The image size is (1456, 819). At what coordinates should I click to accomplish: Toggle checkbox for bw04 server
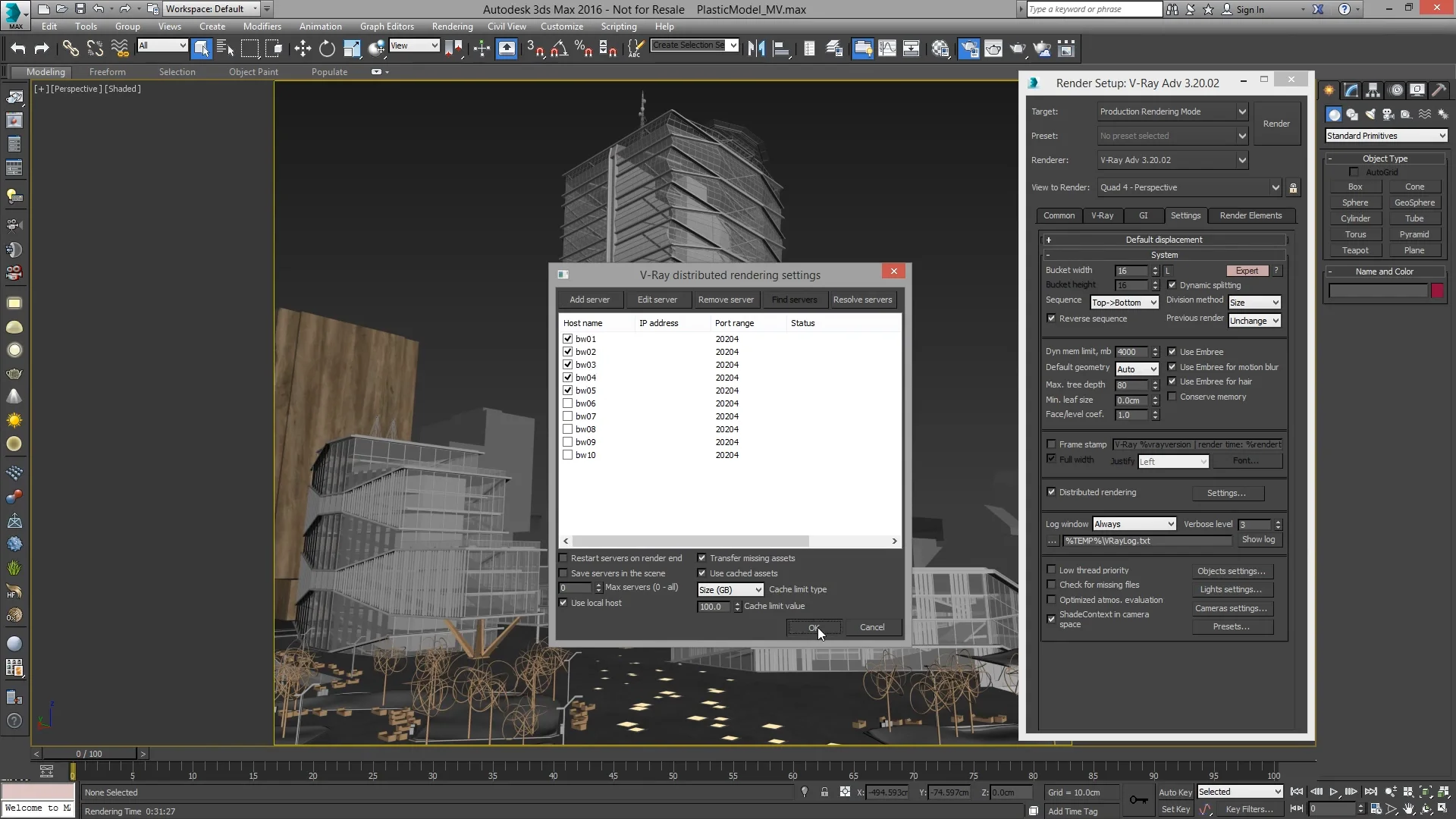point(567,377)
